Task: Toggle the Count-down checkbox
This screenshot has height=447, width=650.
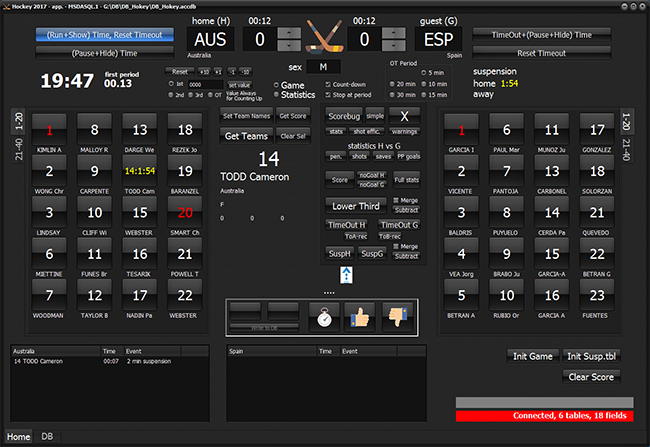Action: [328, 85]
